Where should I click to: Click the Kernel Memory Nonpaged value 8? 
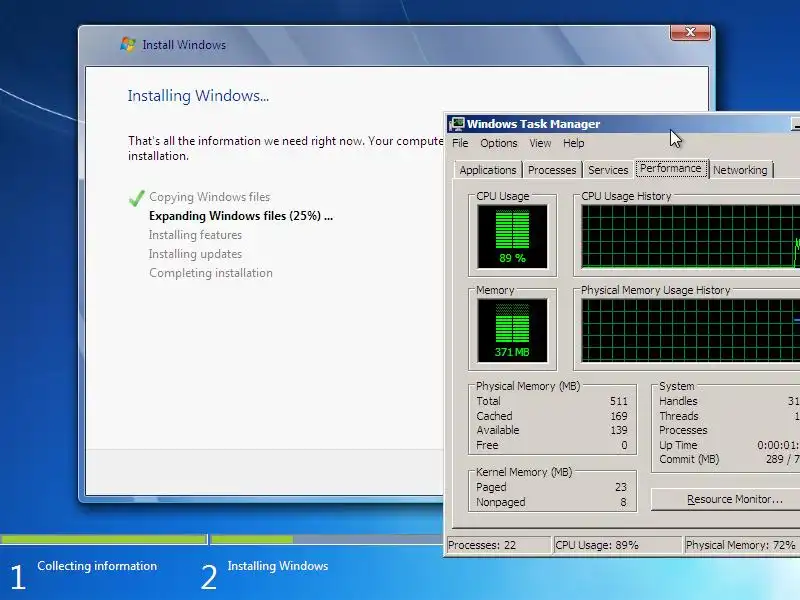[x=623, y=502]
